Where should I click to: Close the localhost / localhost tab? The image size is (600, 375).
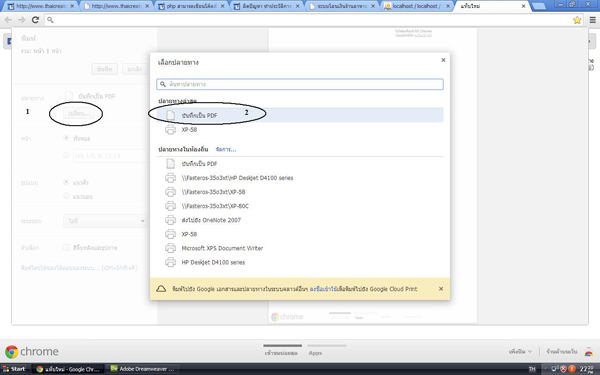448,6
